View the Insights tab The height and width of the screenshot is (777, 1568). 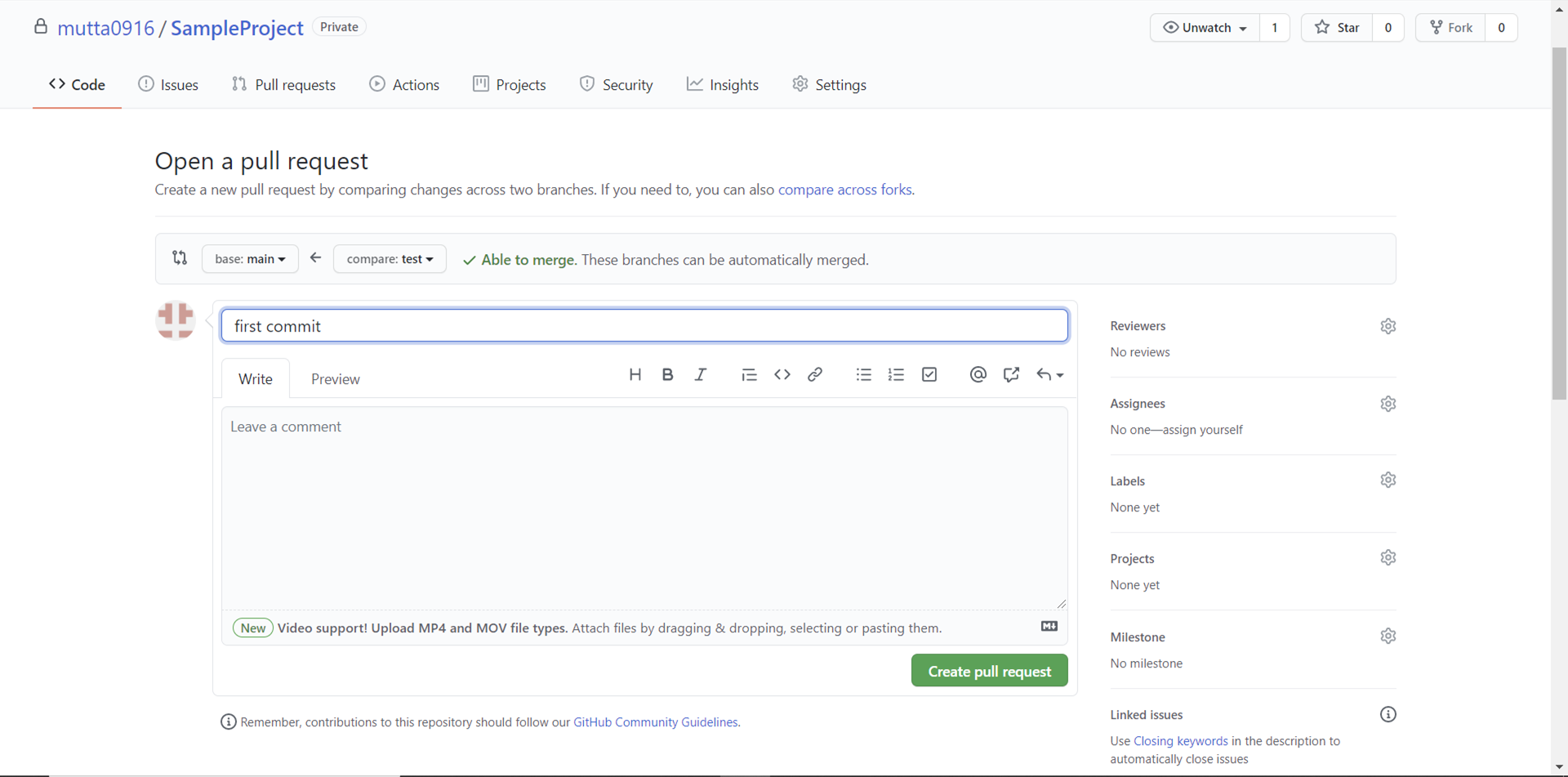723,84
